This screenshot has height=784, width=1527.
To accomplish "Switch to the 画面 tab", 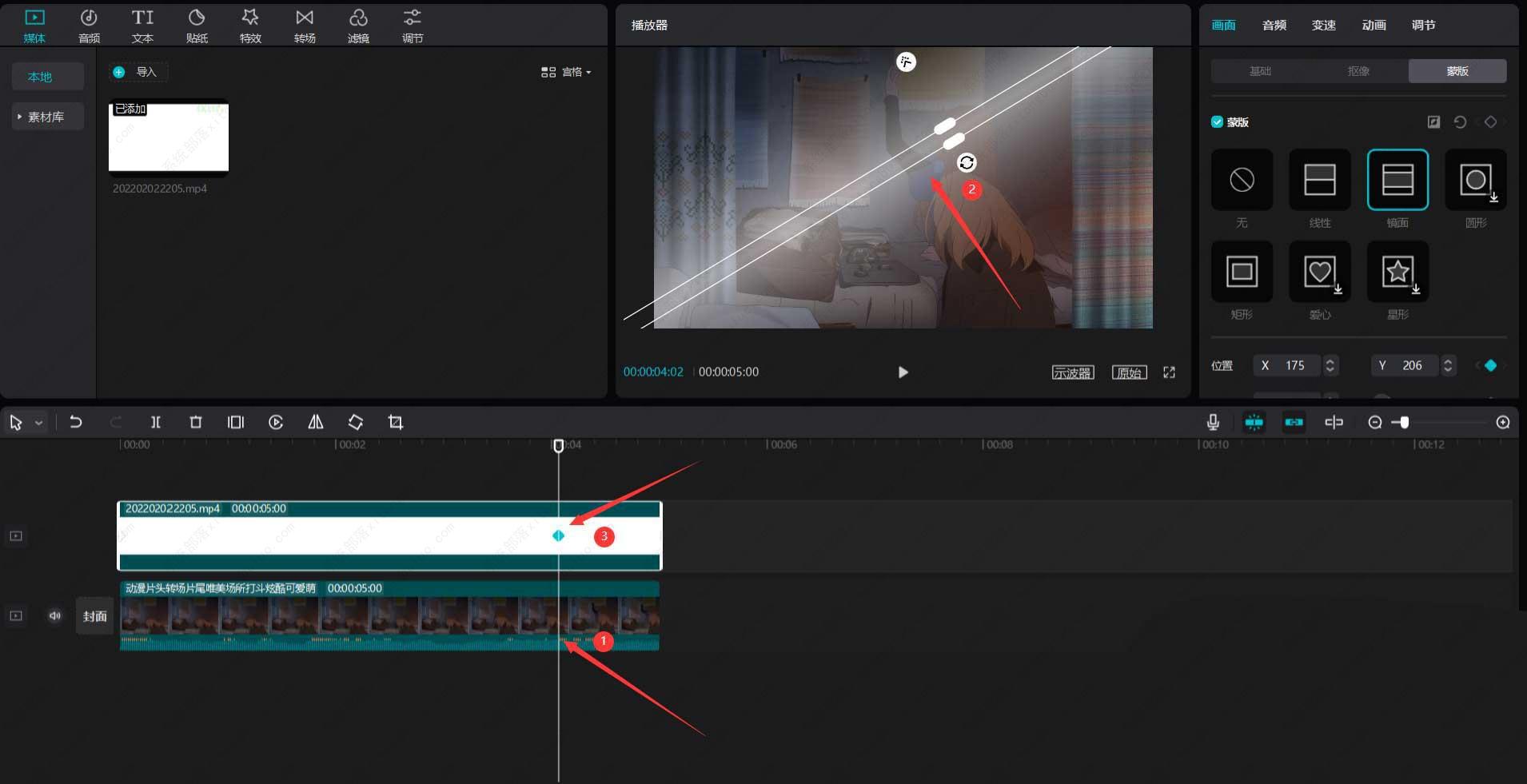I will point(1223,26).
